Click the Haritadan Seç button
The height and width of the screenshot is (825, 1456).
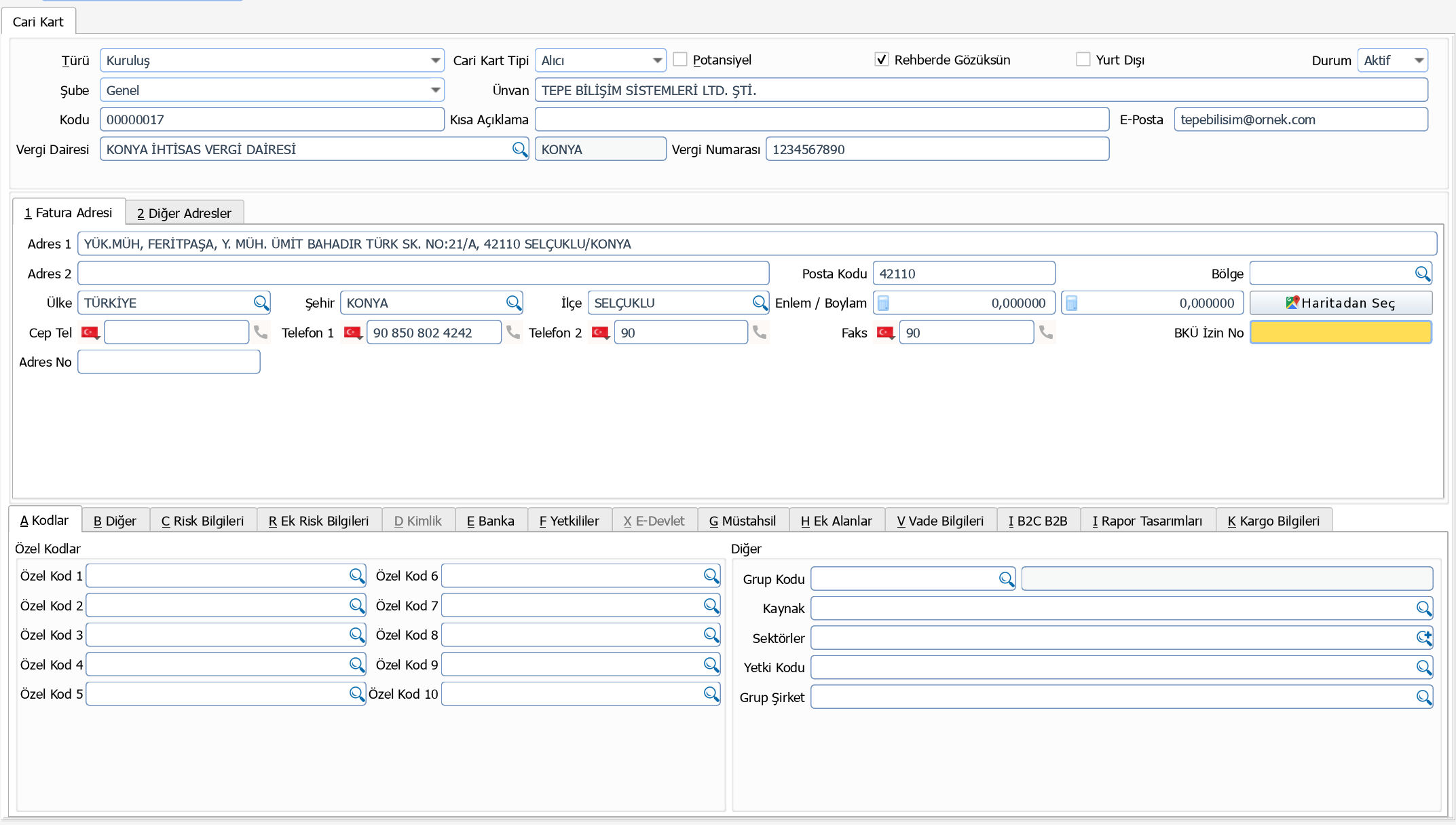pyautogui.click(x=1341, y=303)
